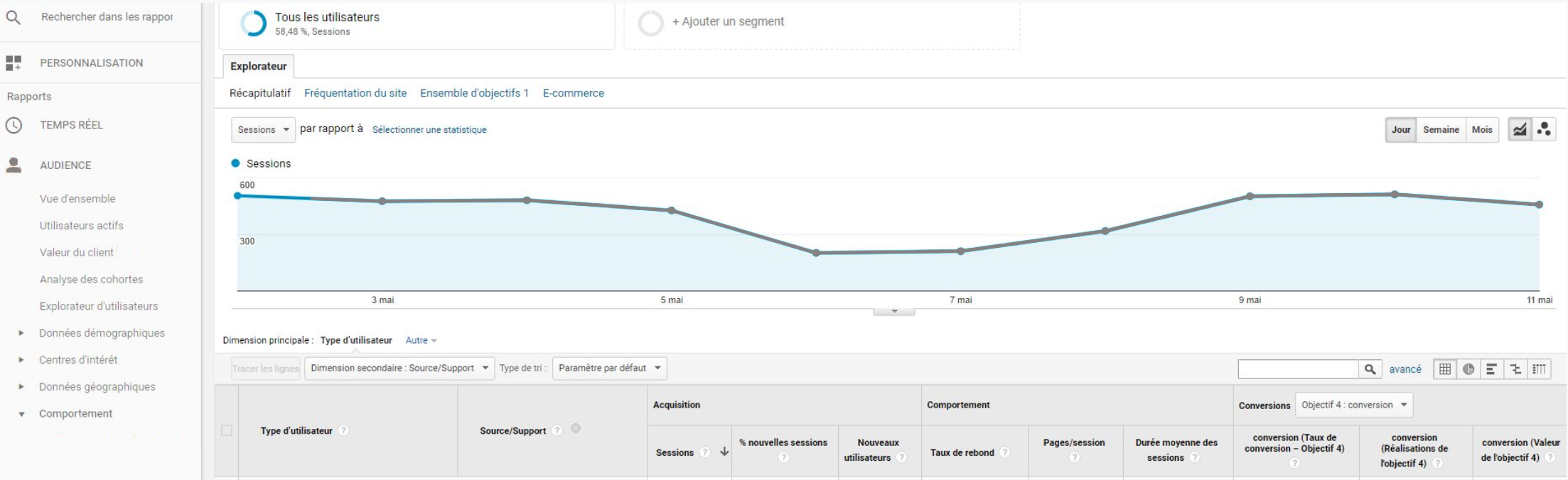Switch to line chart view icon
1568x480 pixels.
tap(1520, 130)
